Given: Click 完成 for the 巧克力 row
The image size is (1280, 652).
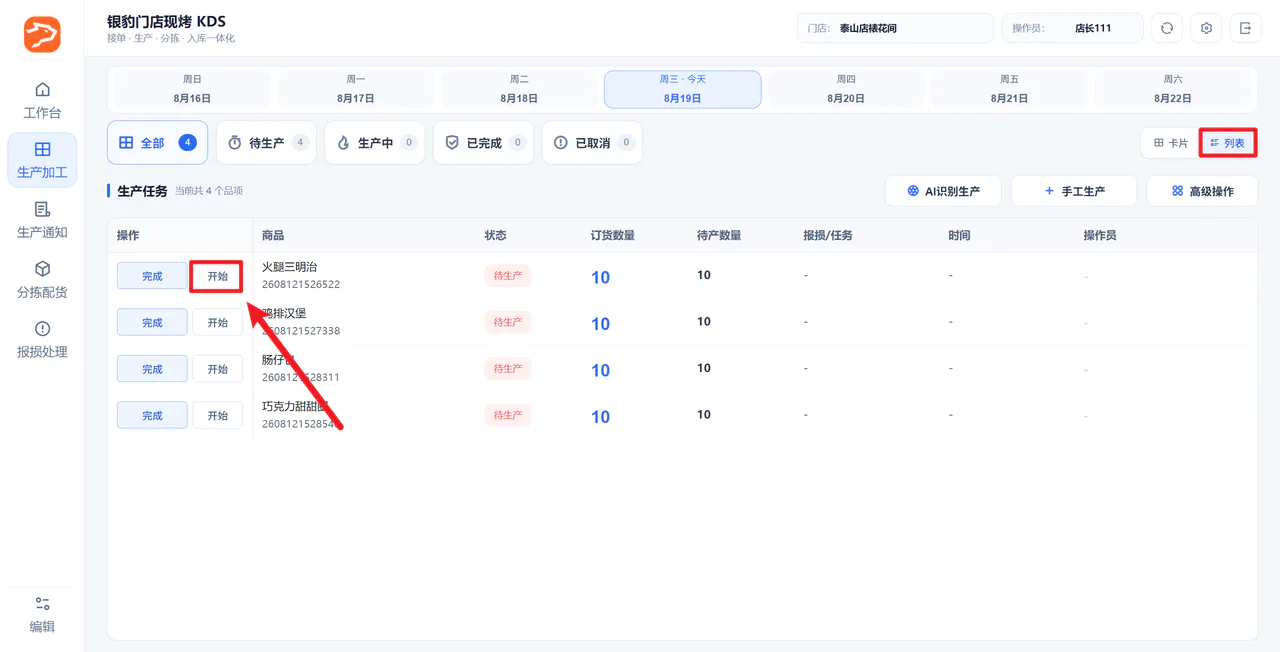Looking at the screenshot, I should click(x=152, y=415).
